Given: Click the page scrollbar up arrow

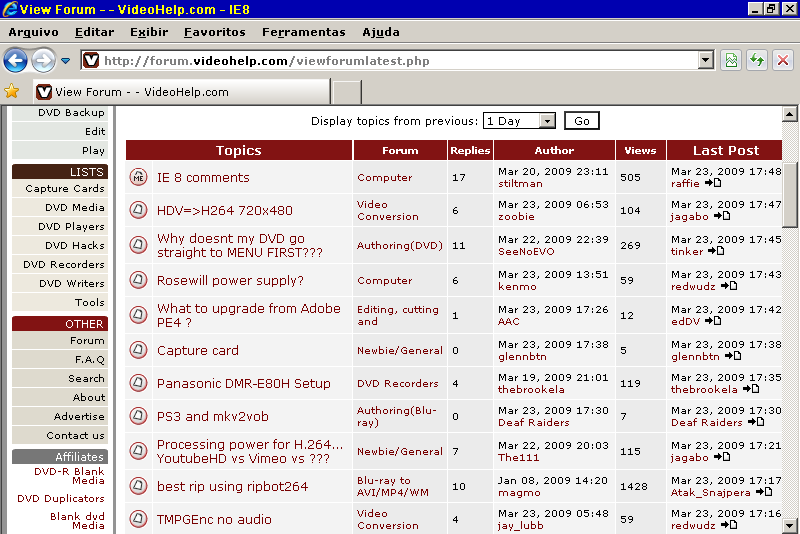Looking at the screenshot, I should (x=790, y=114).
